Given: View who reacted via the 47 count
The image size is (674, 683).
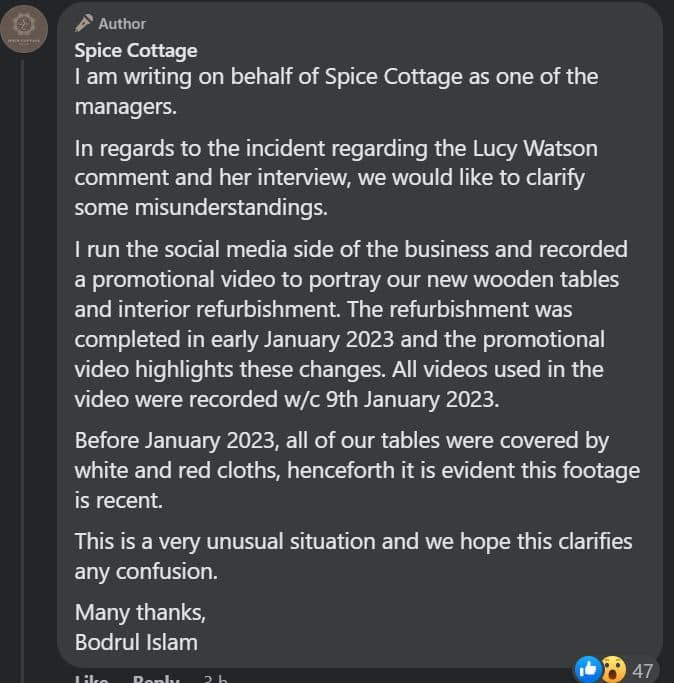Looking at the screenshot, I should (x=643, y=671).
